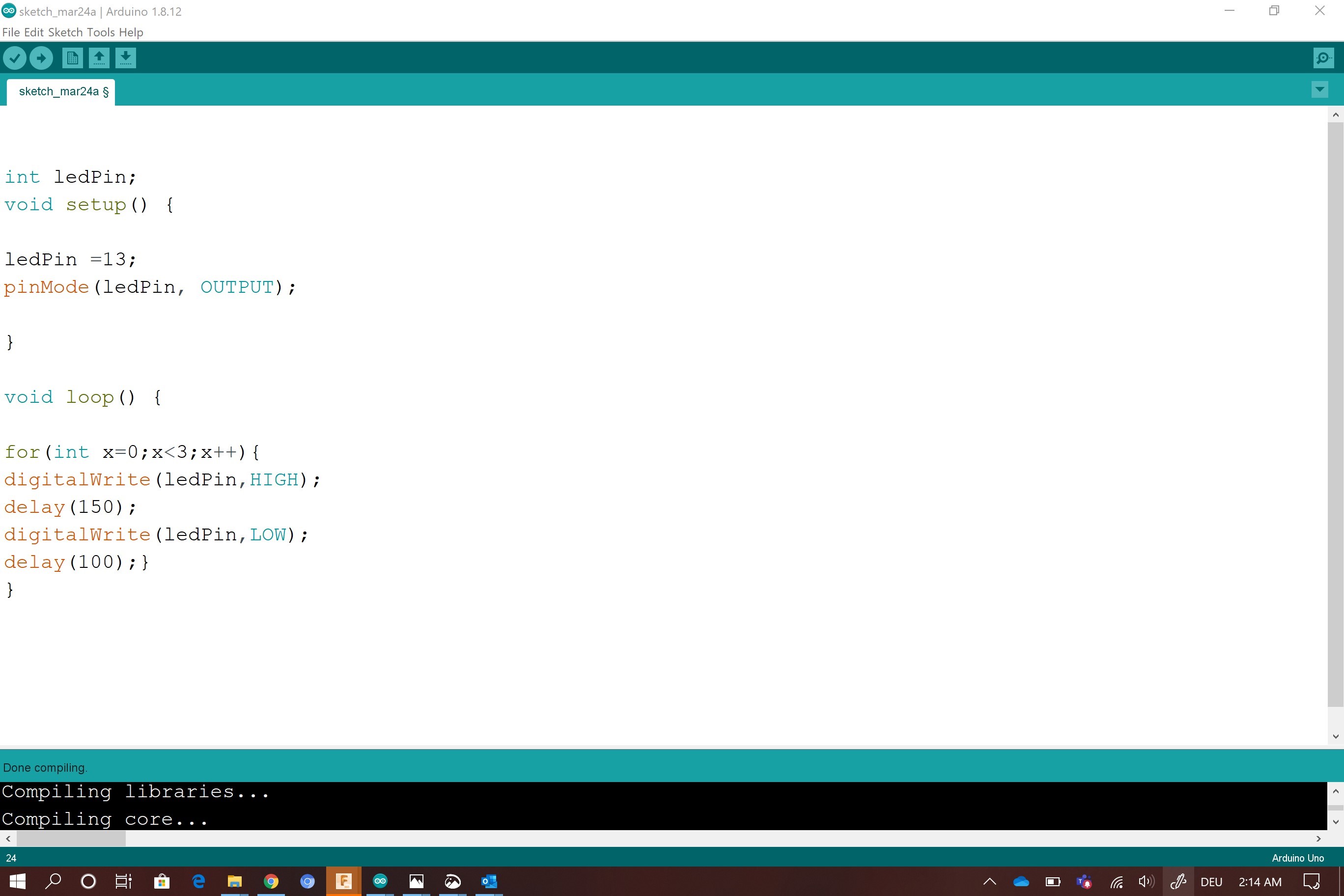
Task: Open the 2:14 AM clock
Action: click(1260, 882)
